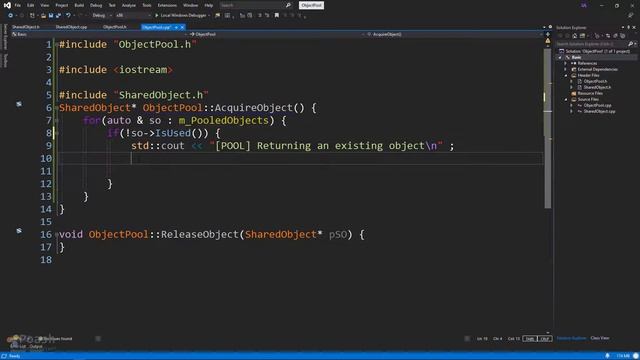Switch to the Class View tab

click(x=600, y=338)
